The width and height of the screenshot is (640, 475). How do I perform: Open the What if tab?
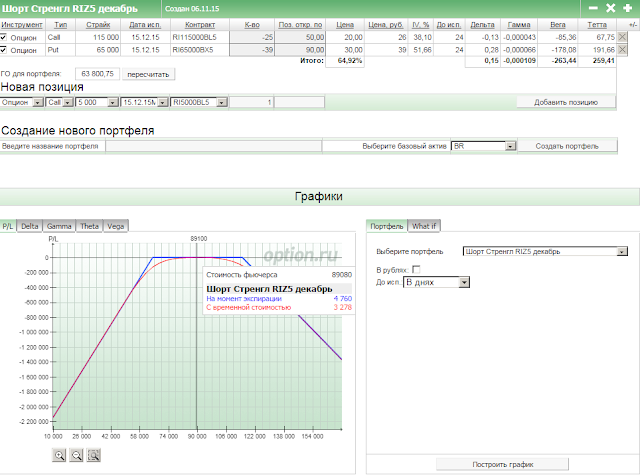click(x=424, y=226)
